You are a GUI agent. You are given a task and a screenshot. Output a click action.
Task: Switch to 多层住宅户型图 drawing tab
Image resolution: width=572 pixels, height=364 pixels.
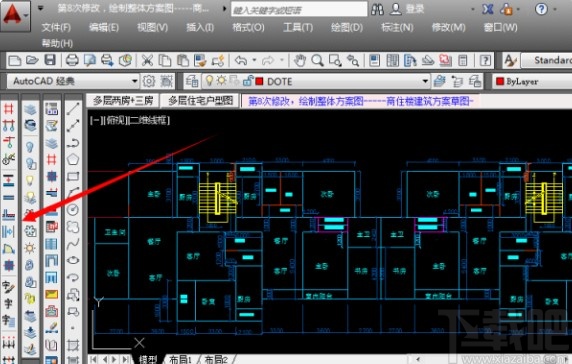pos(200,101)
